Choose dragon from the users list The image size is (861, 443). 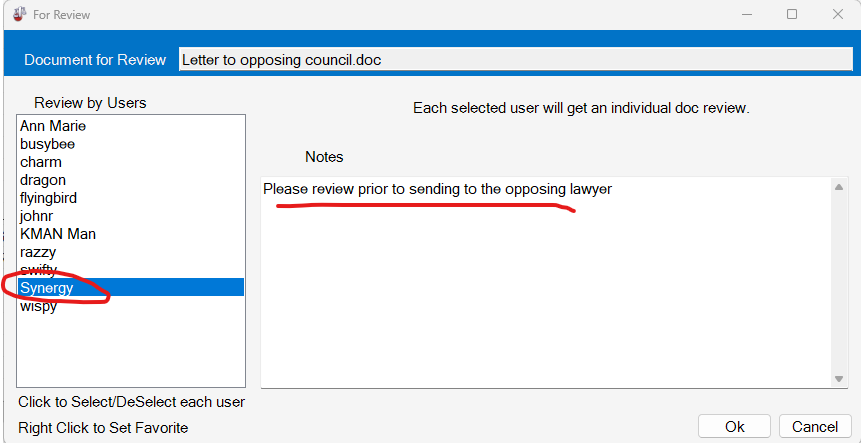coord(43,180)
